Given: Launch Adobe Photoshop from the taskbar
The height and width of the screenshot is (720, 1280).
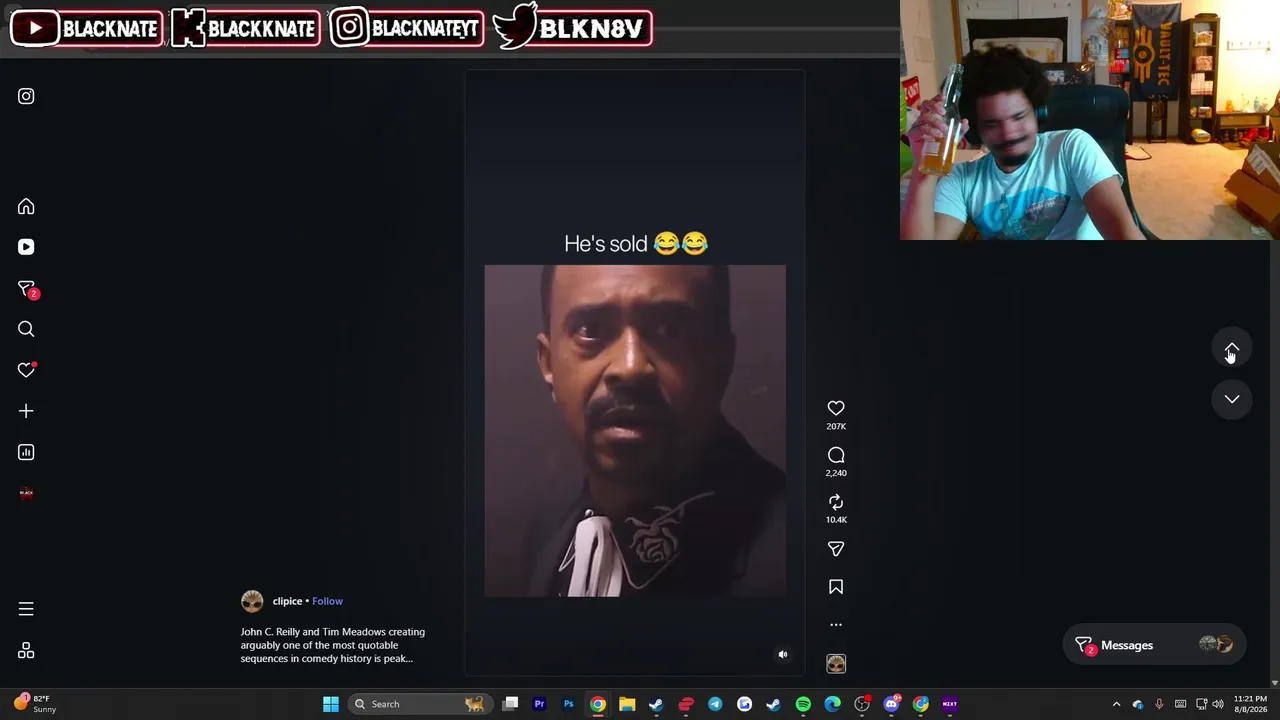Looking at the screenshot, I should (568, 704).
